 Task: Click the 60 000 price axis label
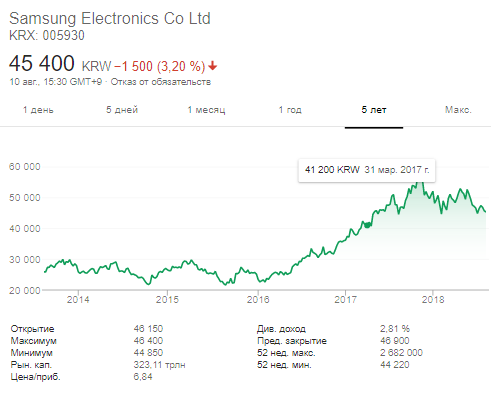(25, 166)
